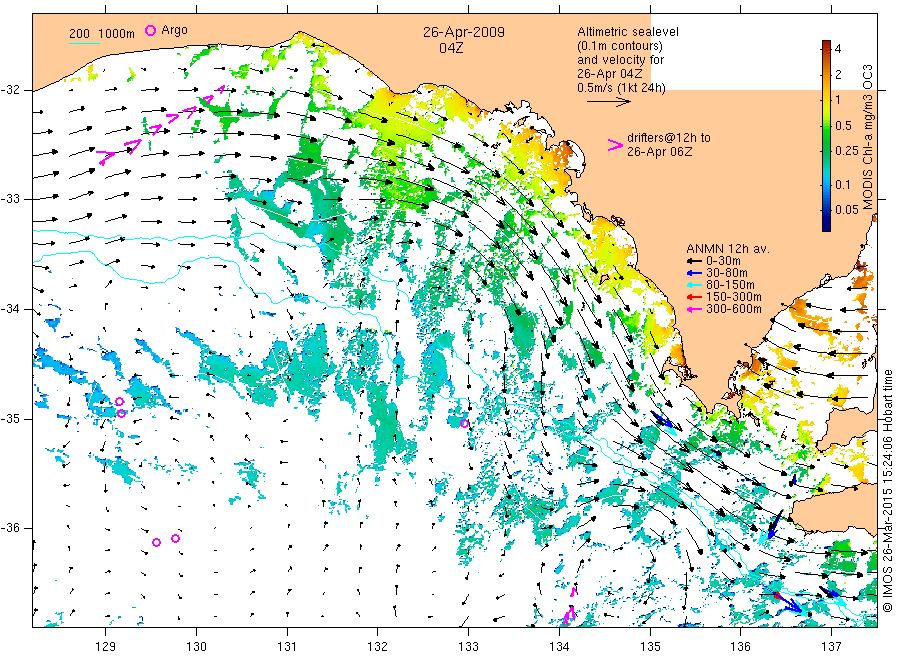
Task: Click the 'ANMN 12h av.' legend heading
Action: 724,247
